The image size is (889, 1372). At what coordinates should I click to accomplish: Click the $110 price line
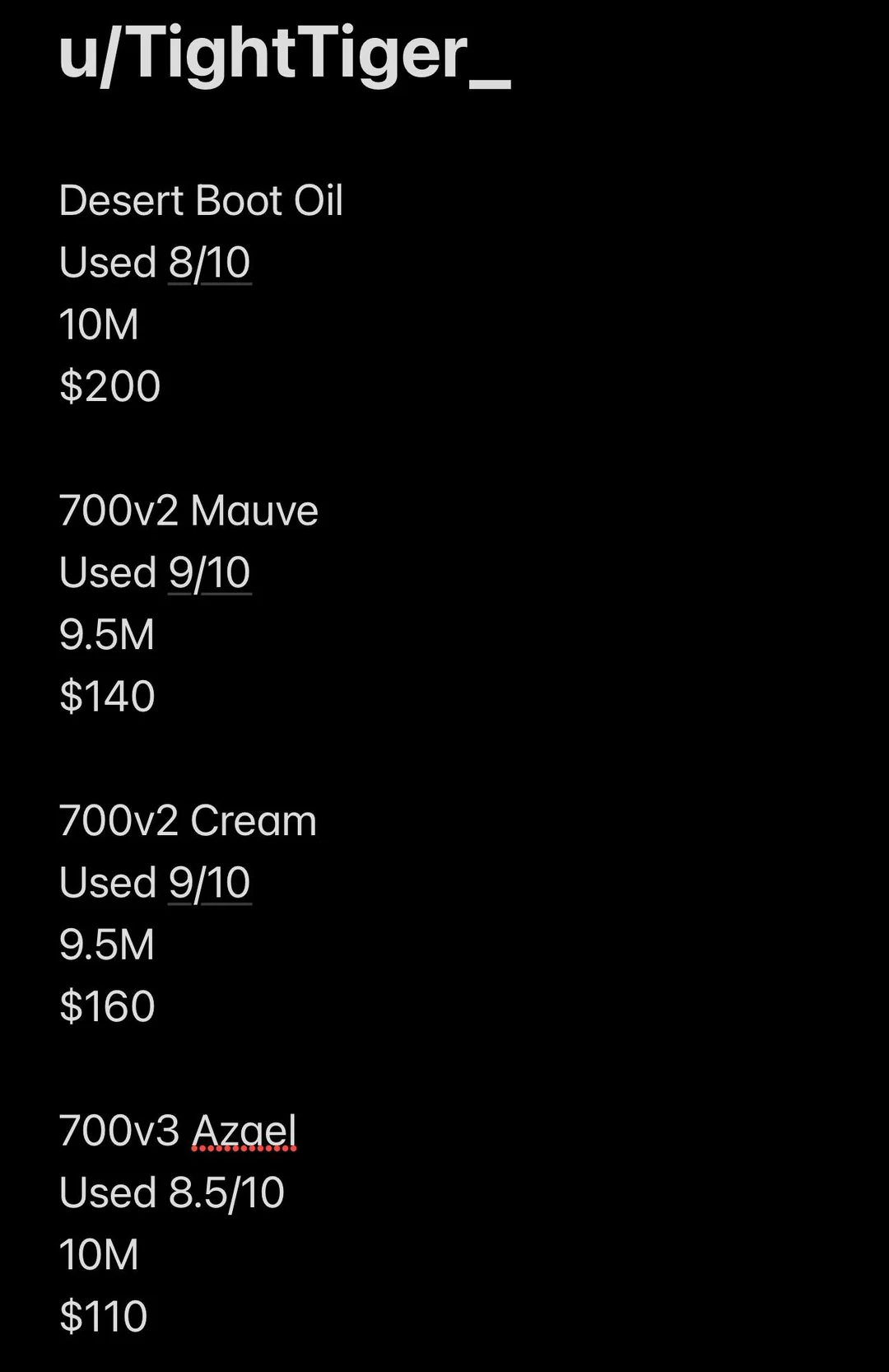pyautogui.click(x=104, y=1317)
